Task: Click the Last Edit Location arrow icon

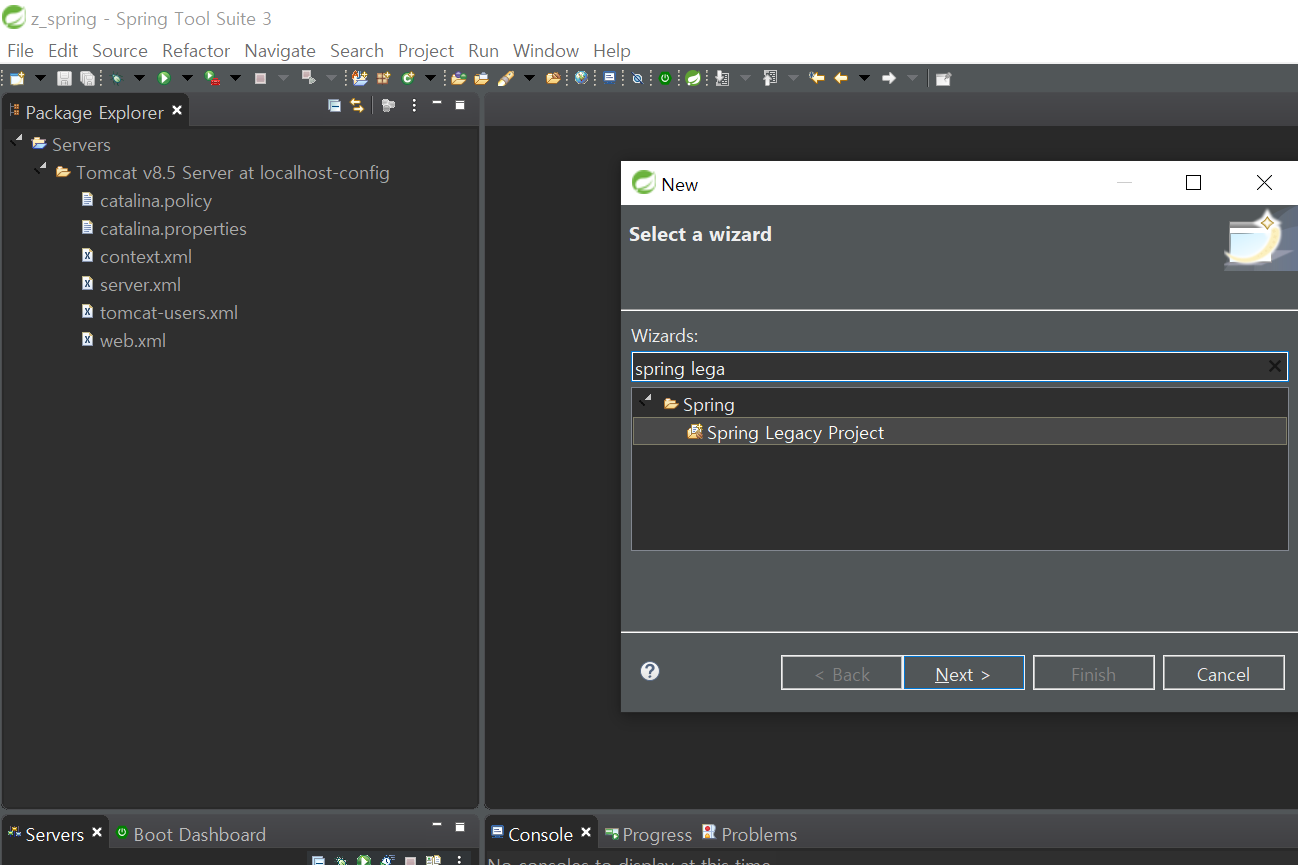Action: coord(817,78)
